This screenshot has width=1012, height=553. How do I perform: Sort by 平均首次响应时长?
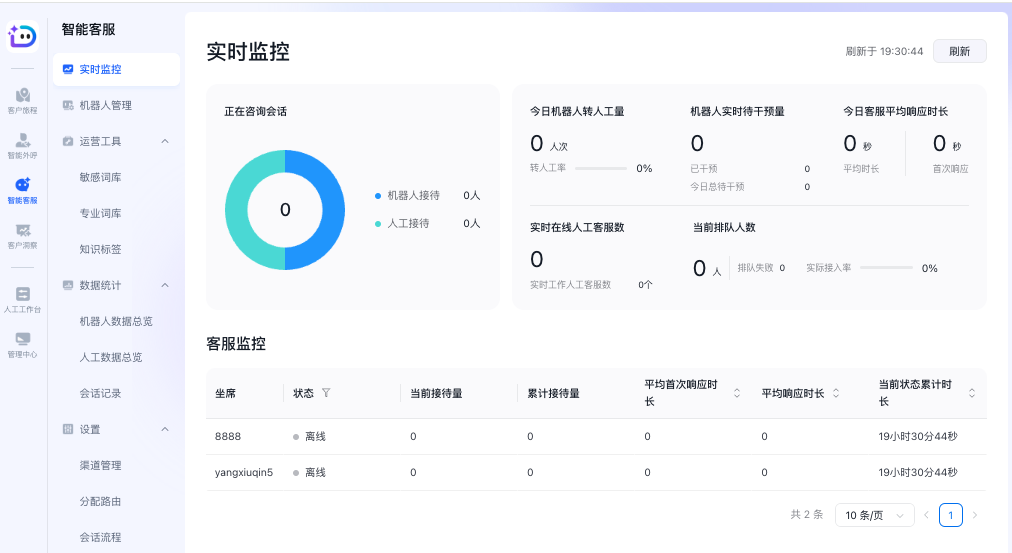click(x=737, y=393)
